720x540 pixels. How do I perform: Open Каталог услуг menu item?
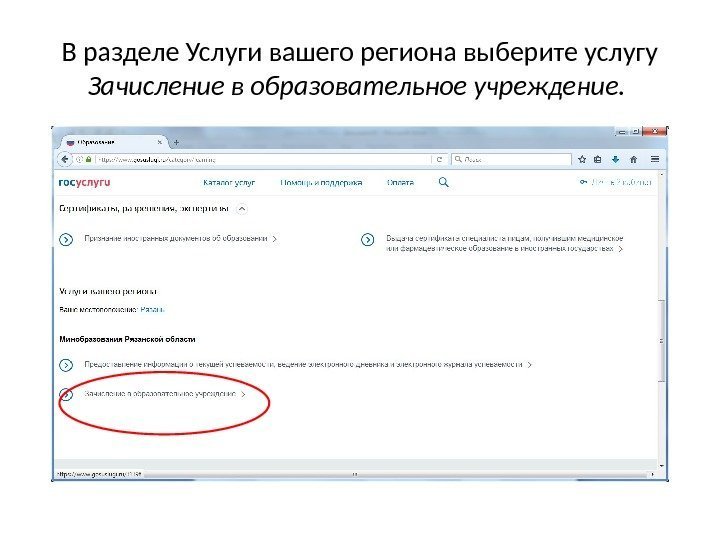click(x=229, y=182)
